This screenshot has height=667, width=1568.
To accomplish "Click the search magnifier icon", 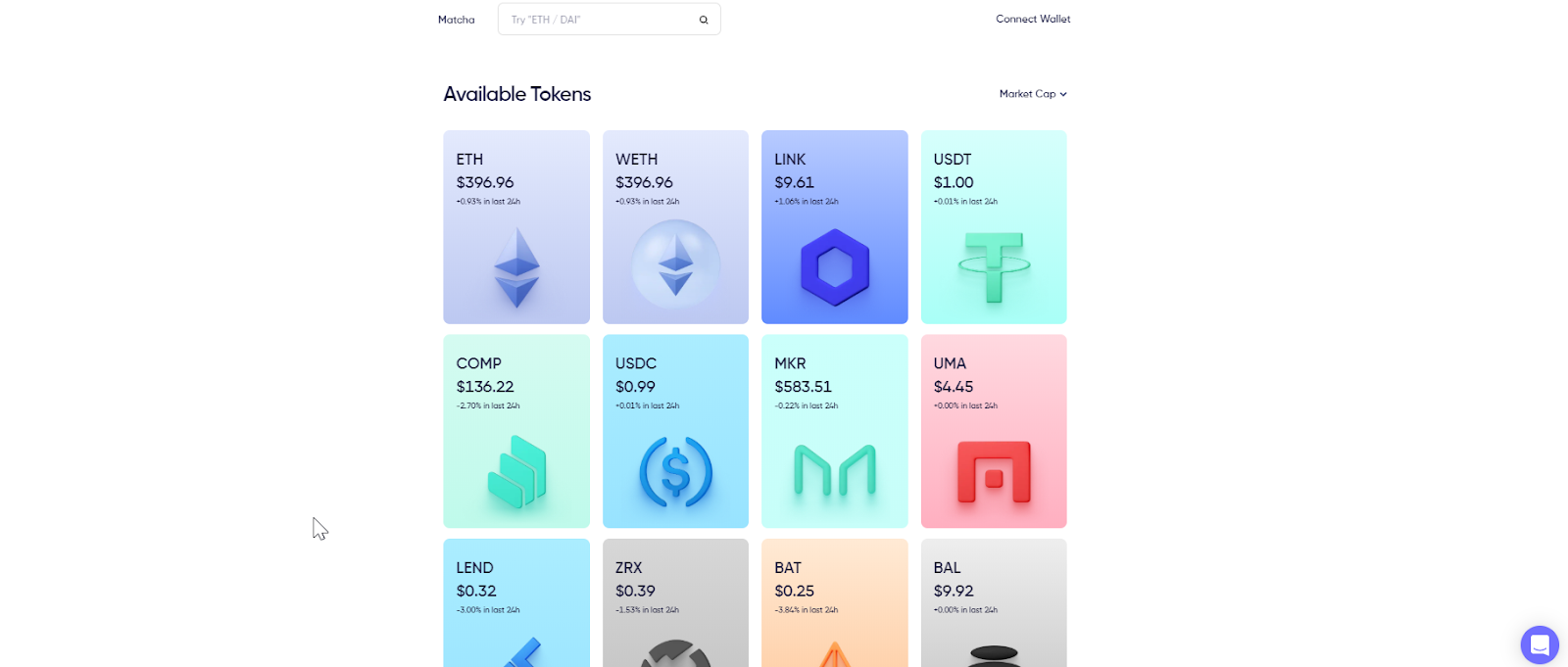I will click(x=704, y=20).
